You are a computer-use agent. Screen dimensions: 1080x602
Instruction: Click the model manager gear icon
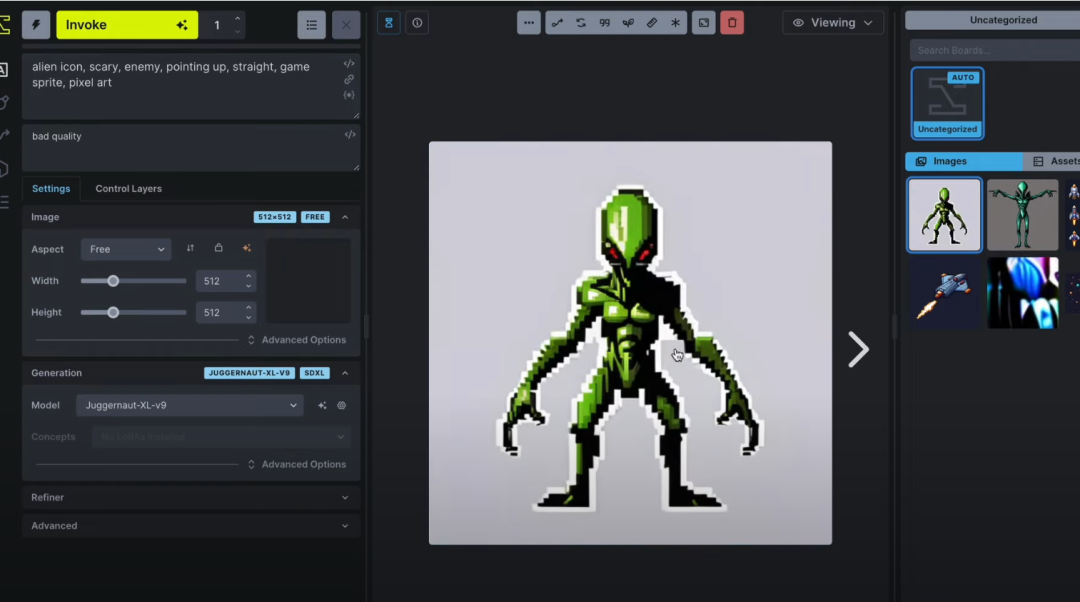(341, 405)
